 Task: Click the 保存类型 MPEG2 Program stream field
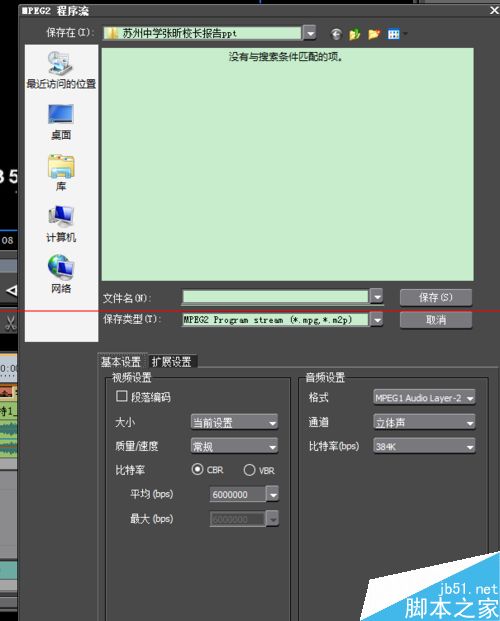point(276,319)
